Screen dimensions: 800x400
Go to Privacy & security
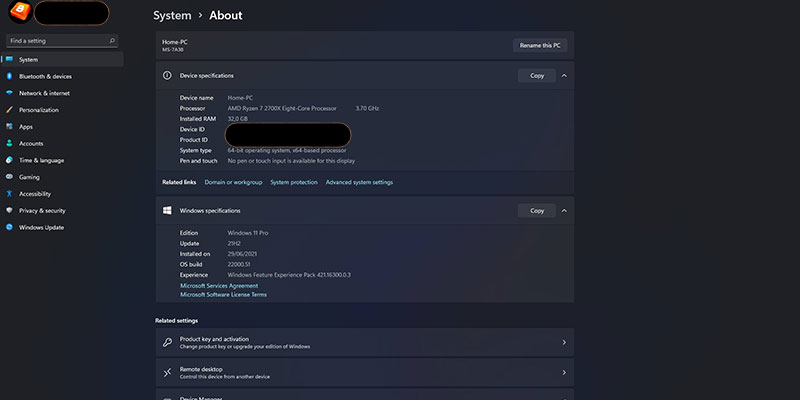[62, 211]
